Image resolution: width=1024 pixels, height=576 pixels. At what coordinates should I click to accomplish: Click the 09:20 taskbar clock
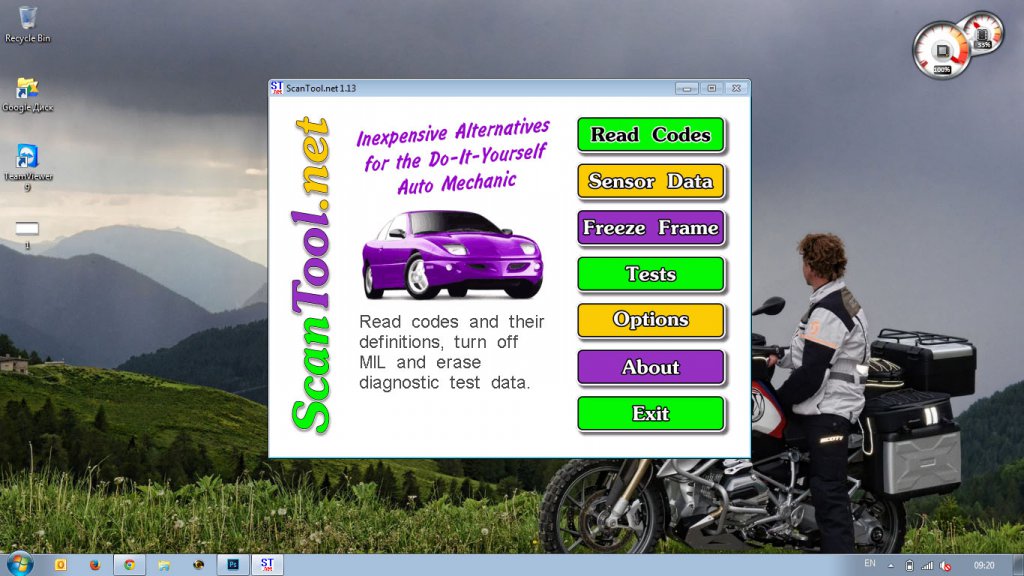984,566
